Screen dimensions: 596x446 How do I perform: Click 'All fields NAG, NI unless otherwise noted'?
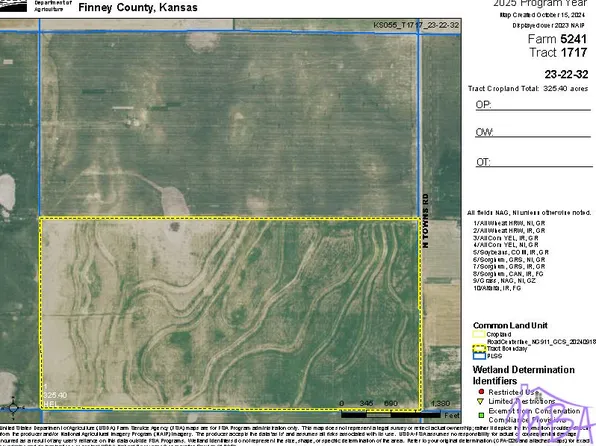coord(529,213)
